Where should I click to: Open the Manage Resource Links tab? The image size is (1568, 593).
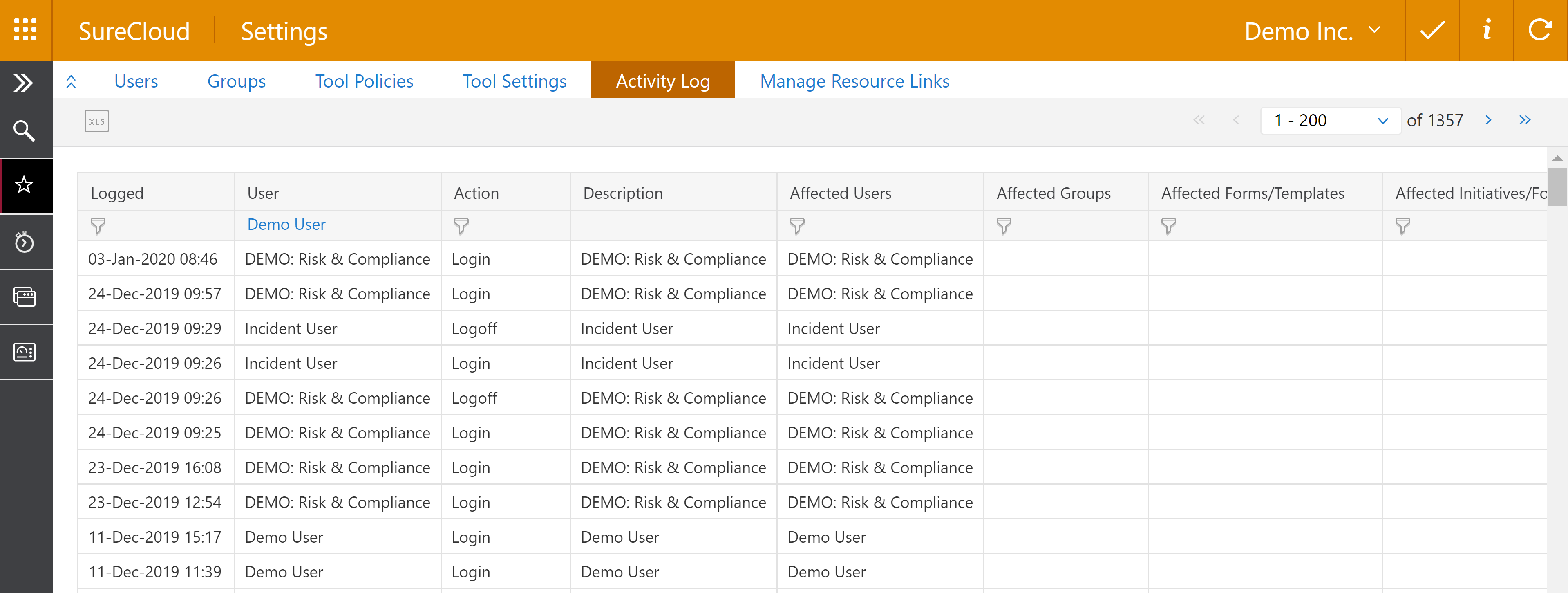point(854,81)
